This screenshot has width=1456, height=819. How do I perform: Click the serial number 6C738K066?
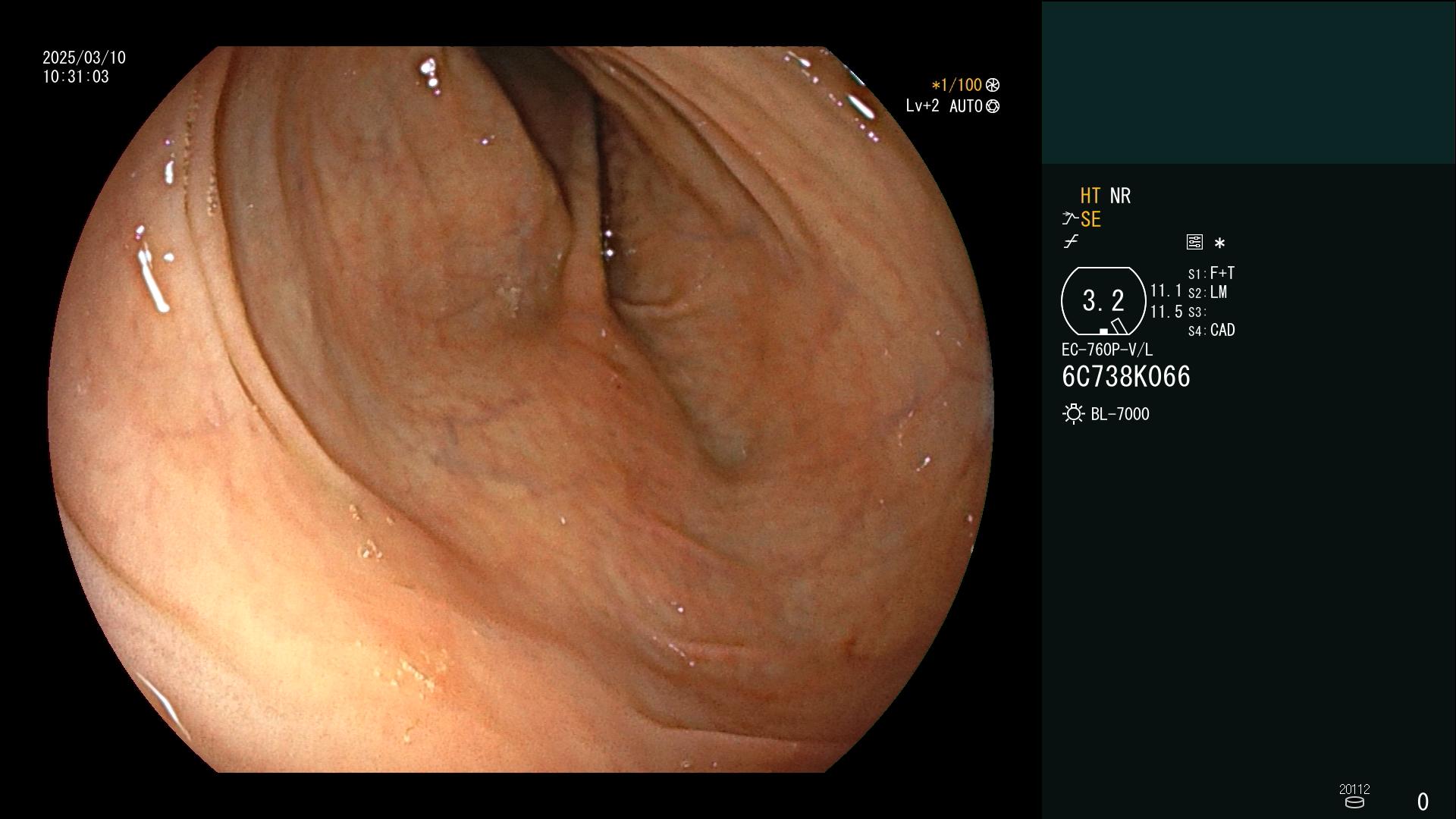(1126, 377)
